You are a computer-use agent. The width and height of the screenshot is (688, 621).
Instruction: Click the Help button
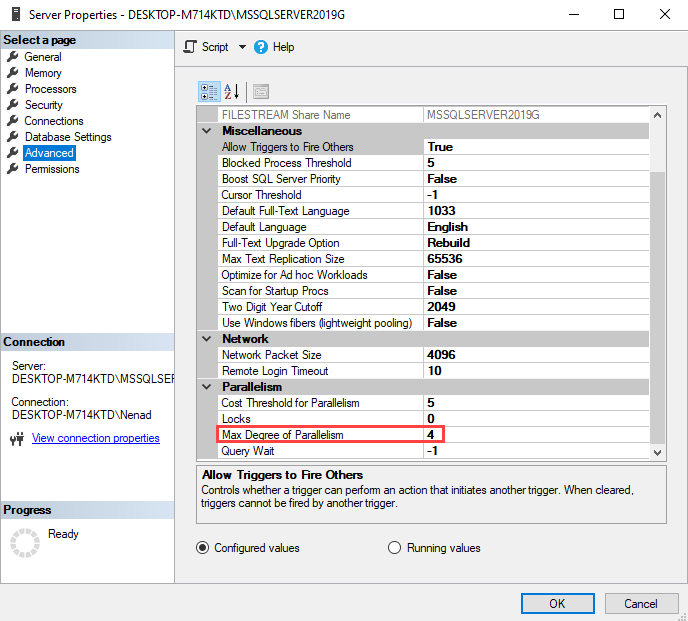pyautogui.click(x=274, y=47)
